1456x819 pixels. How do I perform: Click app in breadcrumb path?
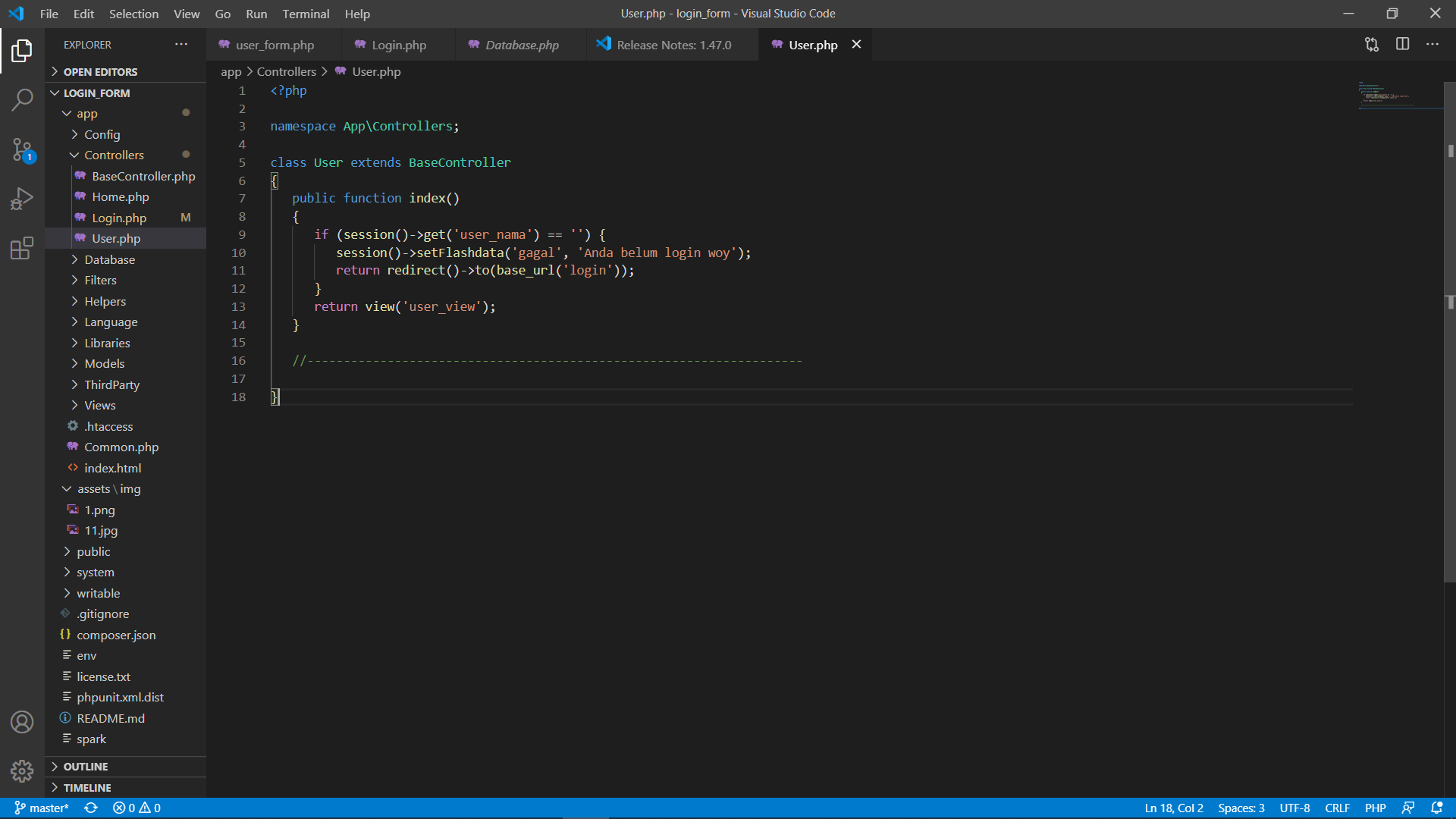tap(231, 71)
